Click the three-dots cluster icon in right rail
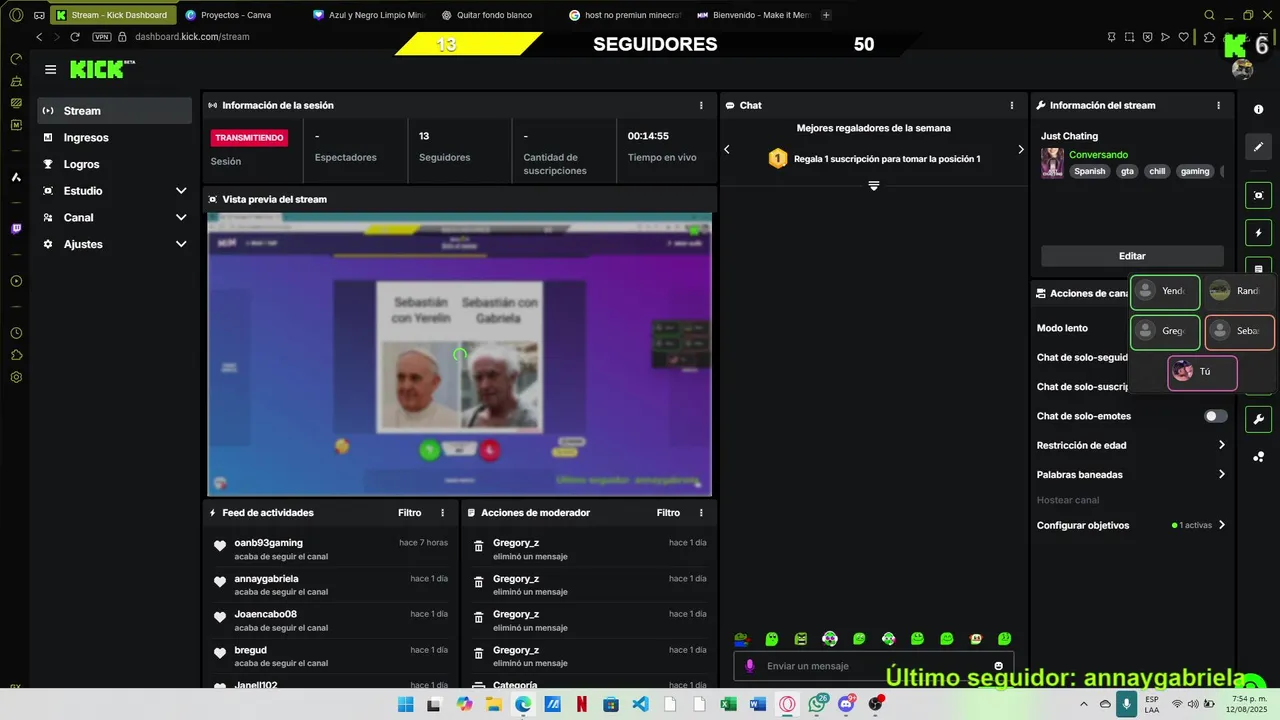The width and height of the screenshot is (1280, 720). pyautogui.click(x=1258, y=457)
